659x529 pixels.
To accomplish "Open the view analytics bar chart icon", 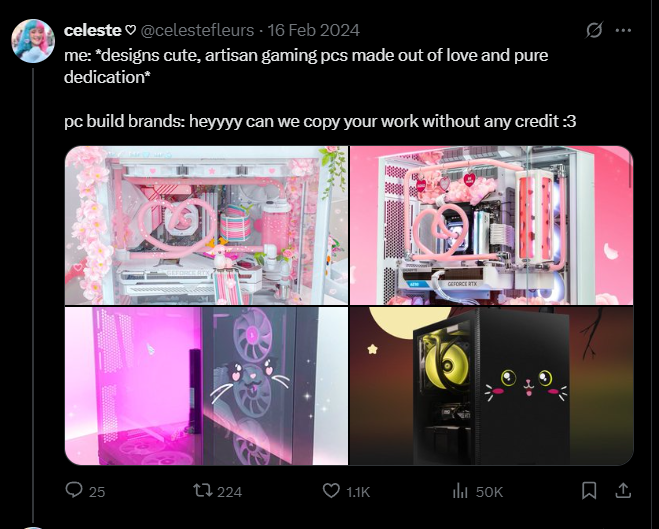I will (x=460, y=490).
